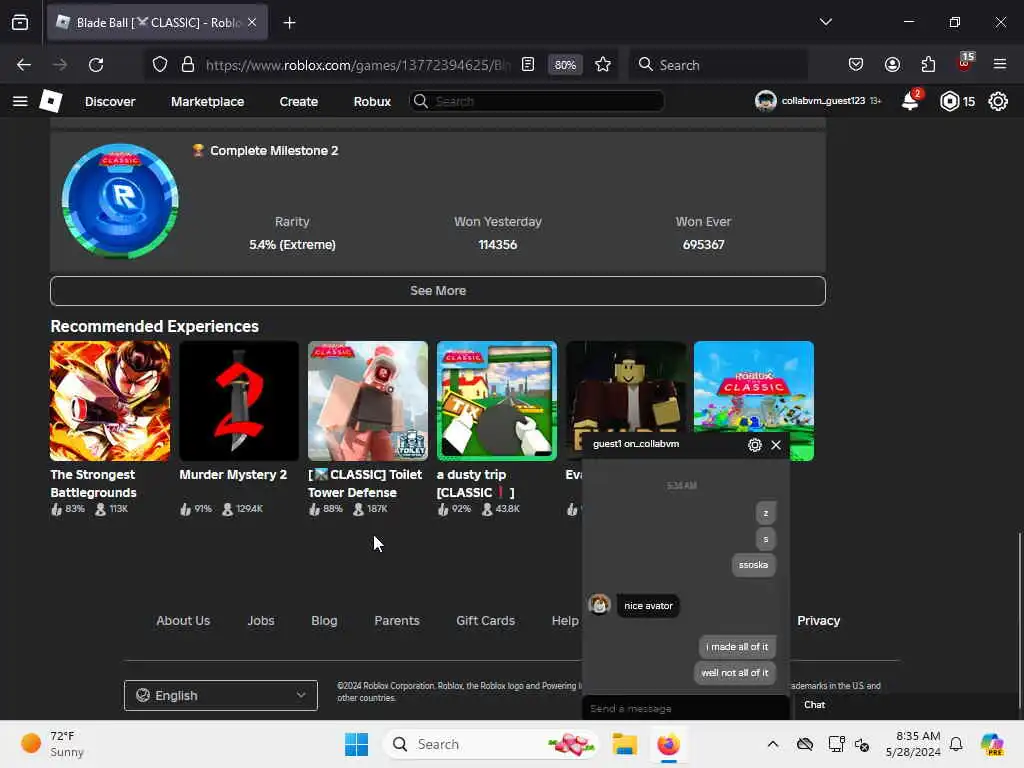This screenshot has width=1024, height=768.
Task: Toggle reader view icon in address bar
Action: pos(528,65)
